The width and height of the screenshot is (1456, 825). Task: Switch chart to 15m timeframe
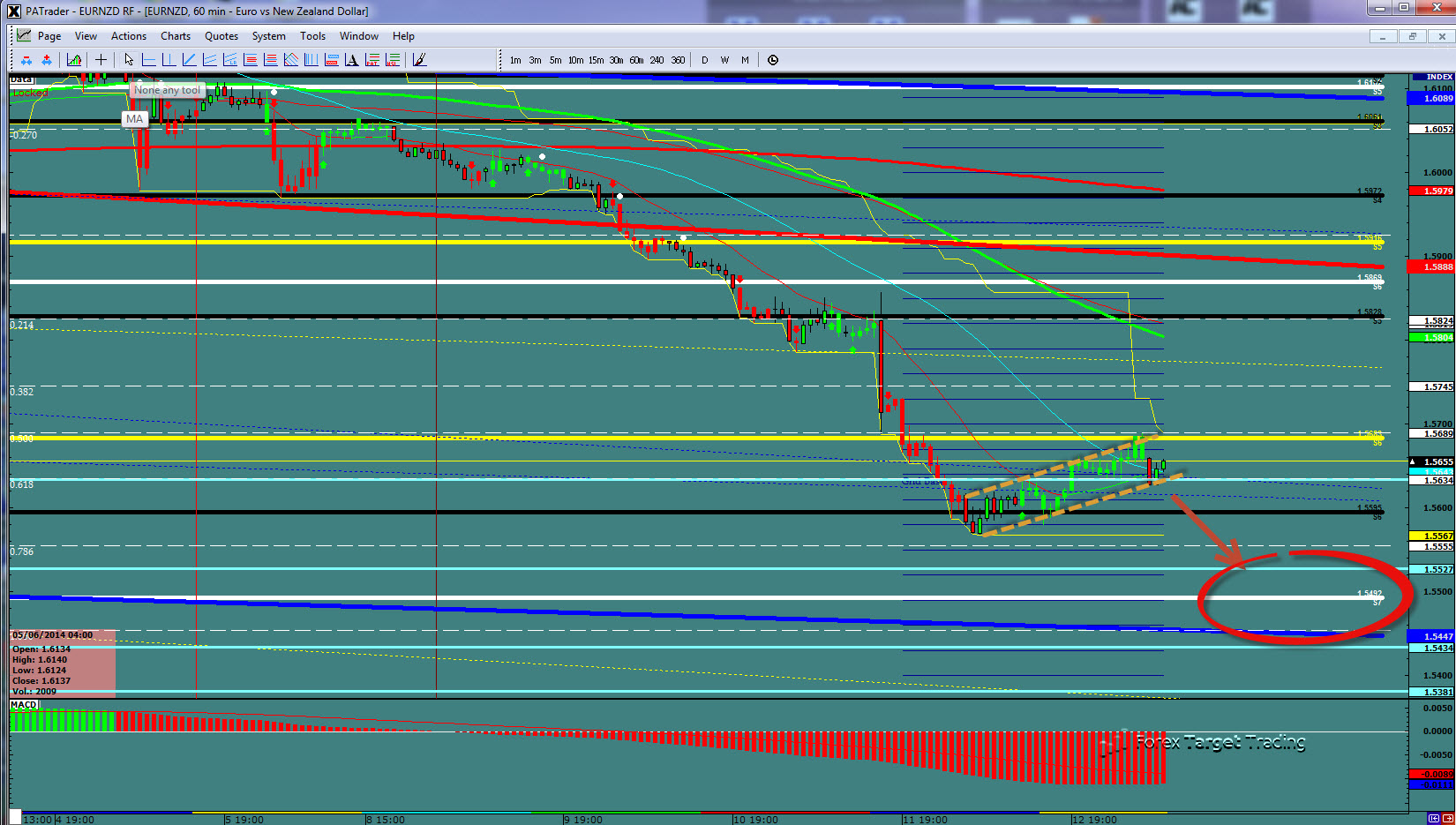[x=597, y=61]
